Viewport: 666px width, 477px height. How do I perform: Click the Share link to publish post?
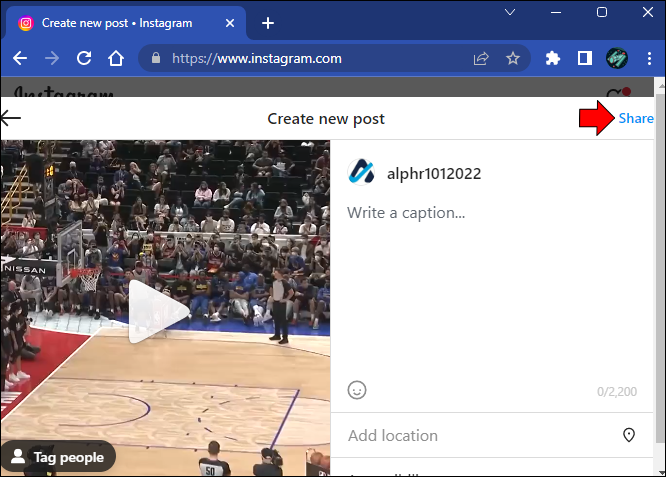click(x=635, y=119)
